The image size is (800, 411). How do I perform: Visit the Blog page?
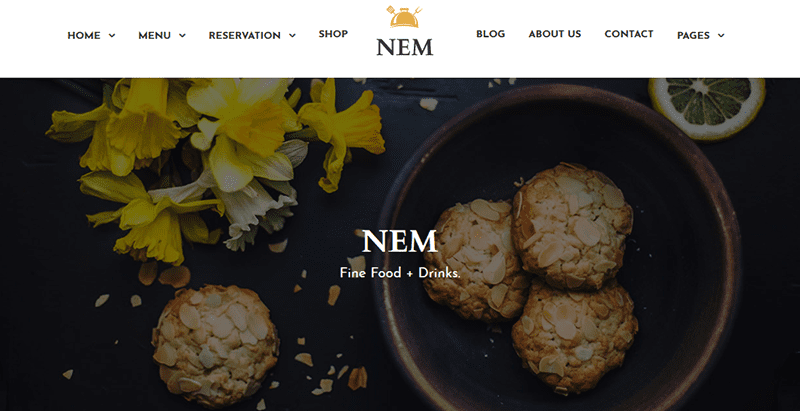pos(490,34)
